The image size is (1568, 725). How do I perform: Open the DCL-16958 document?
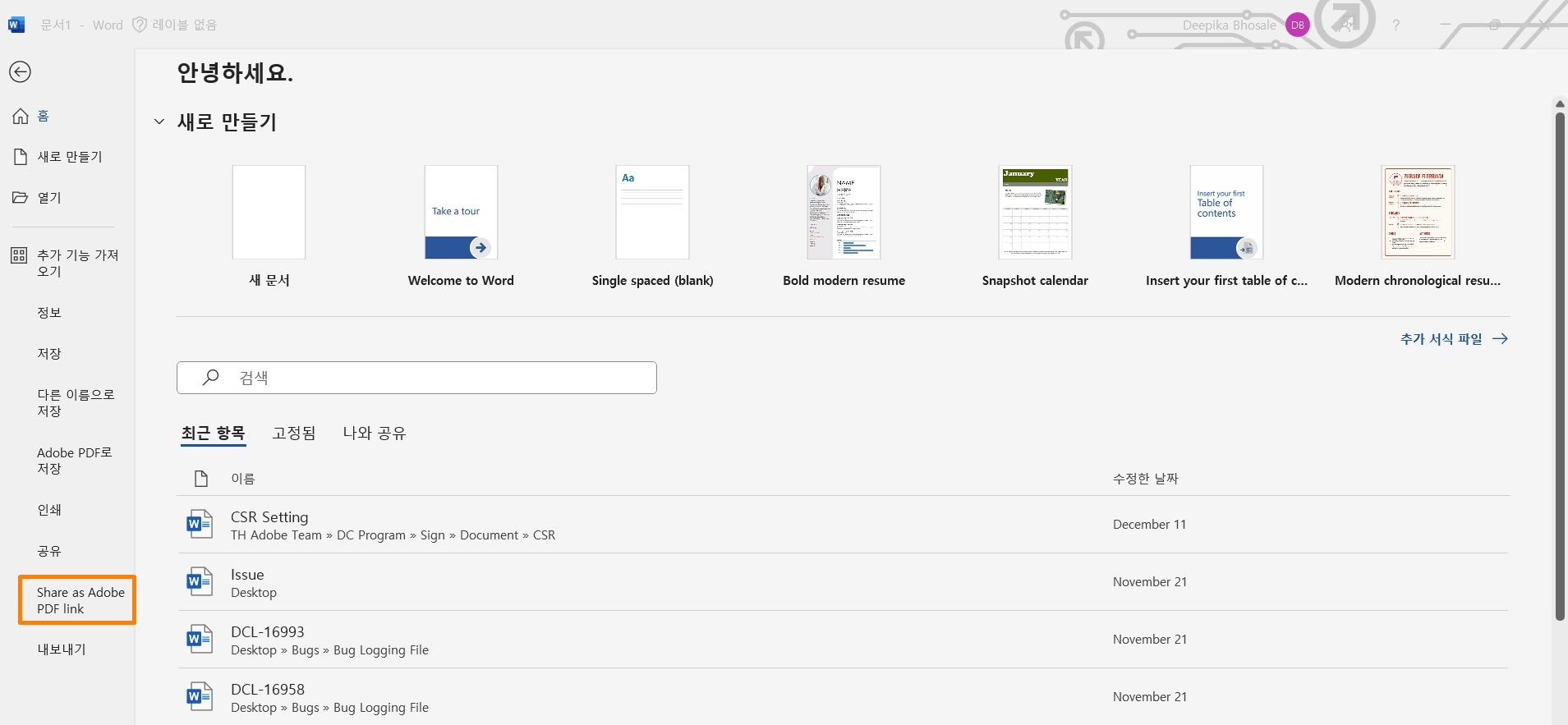[844, 697]
